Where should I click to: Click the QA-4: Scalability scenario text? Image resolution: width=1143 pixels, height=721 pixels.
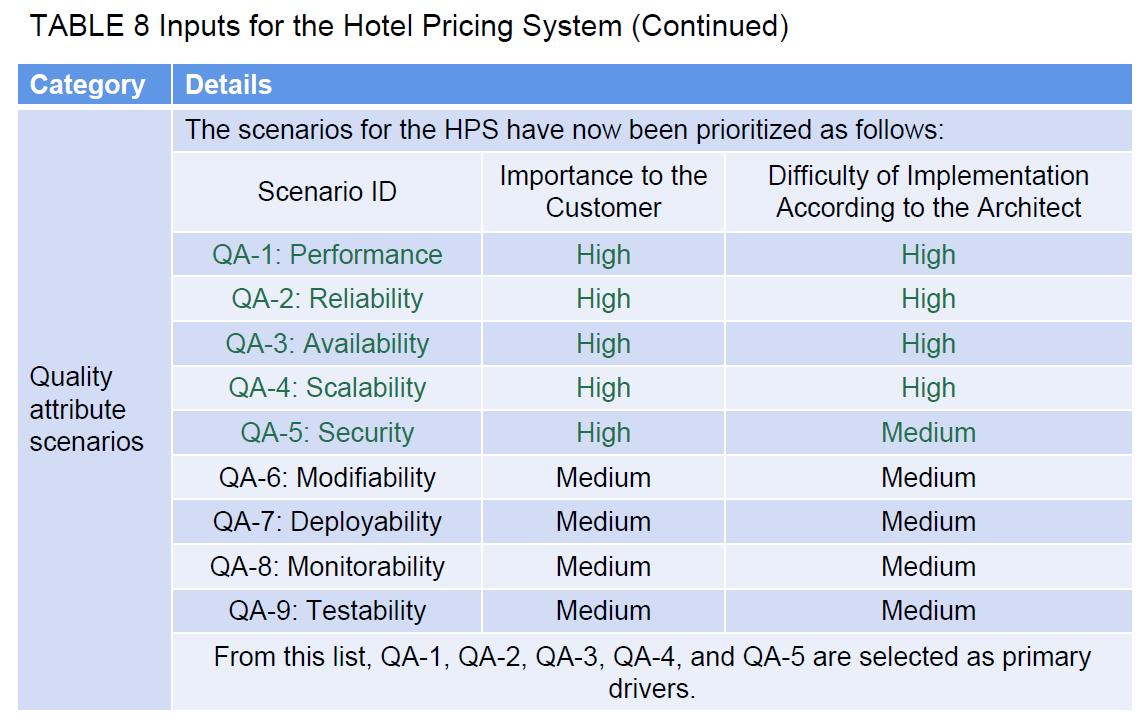click(x=327, y=388)
